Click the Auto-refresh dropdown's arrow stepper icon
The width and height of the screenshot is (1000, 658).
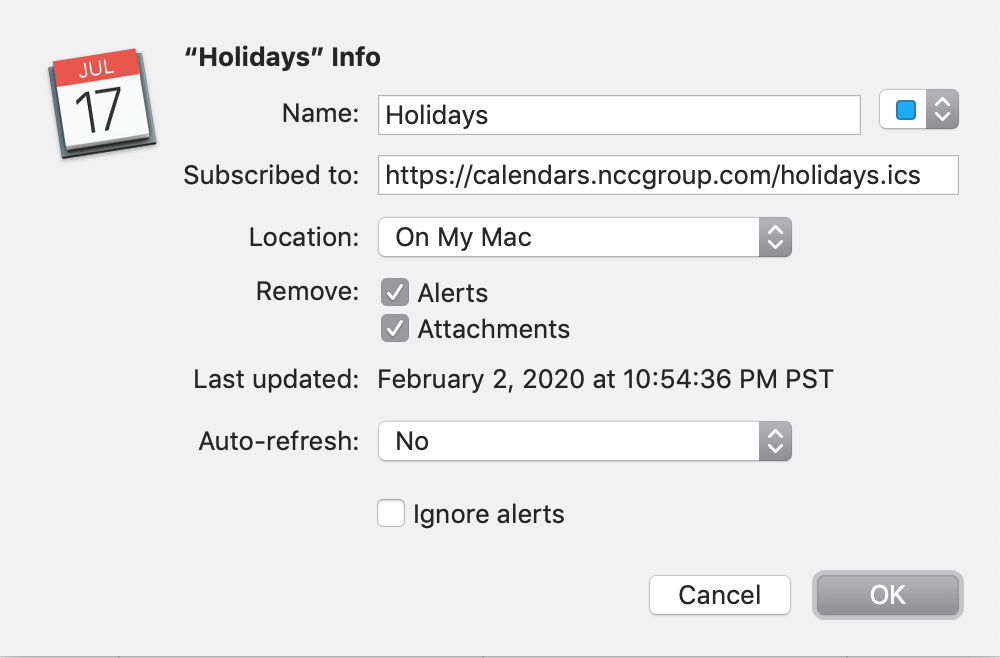pyautogui.click(x=775, y=441)
